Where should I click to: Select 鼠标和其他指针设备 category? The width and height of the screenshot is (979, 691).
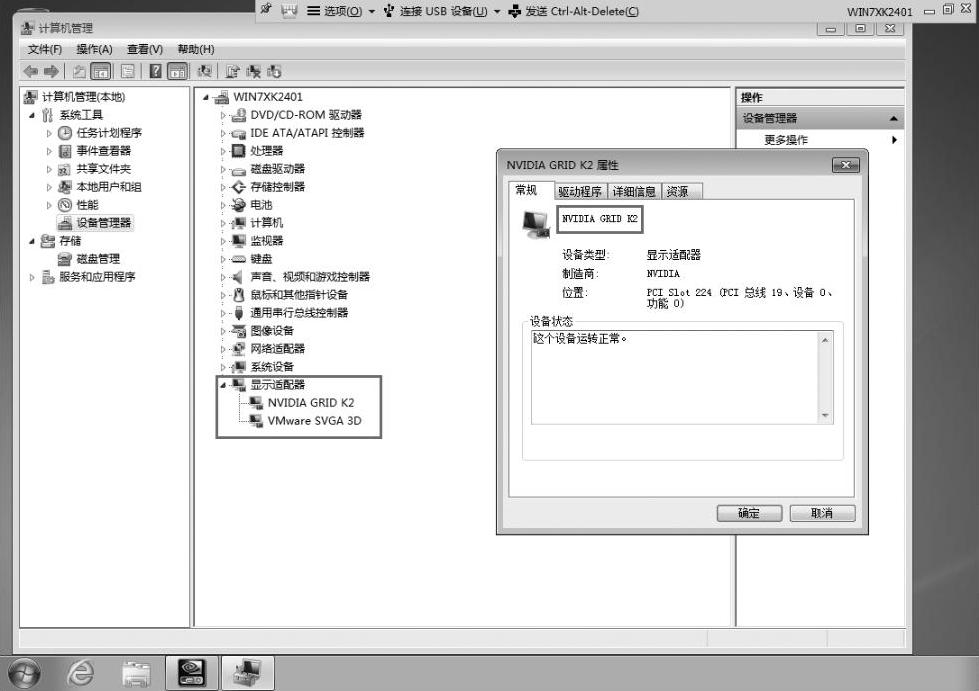[299, 295]
